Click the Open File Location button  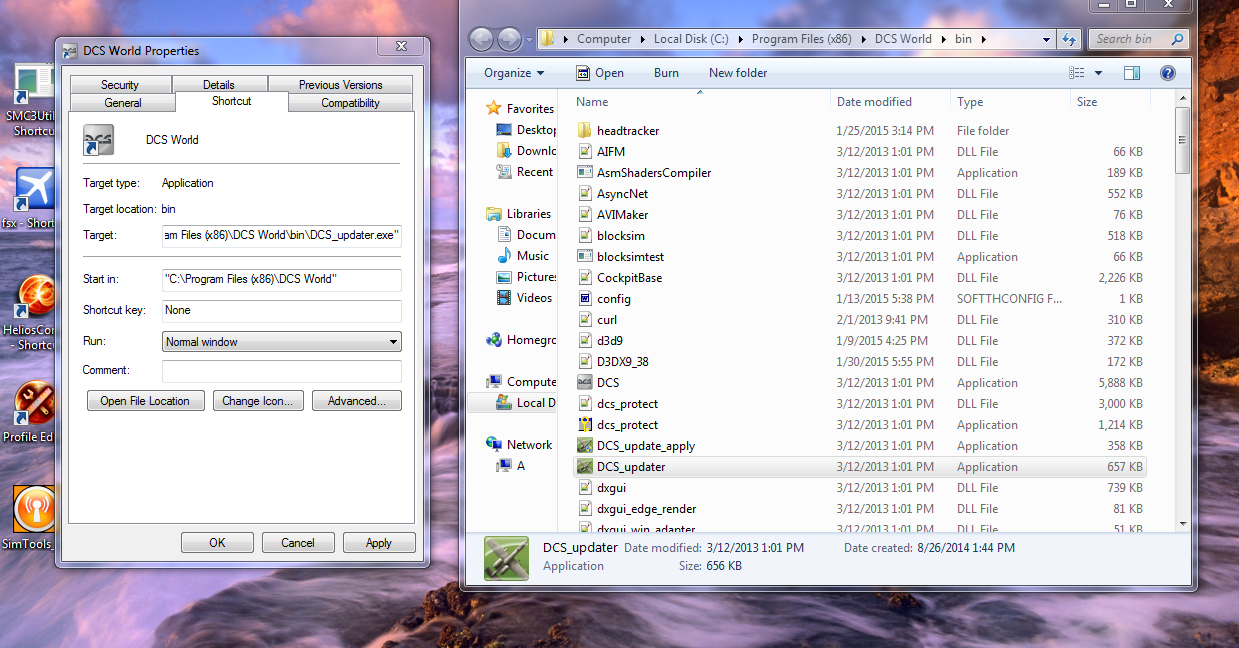point(145,401)
